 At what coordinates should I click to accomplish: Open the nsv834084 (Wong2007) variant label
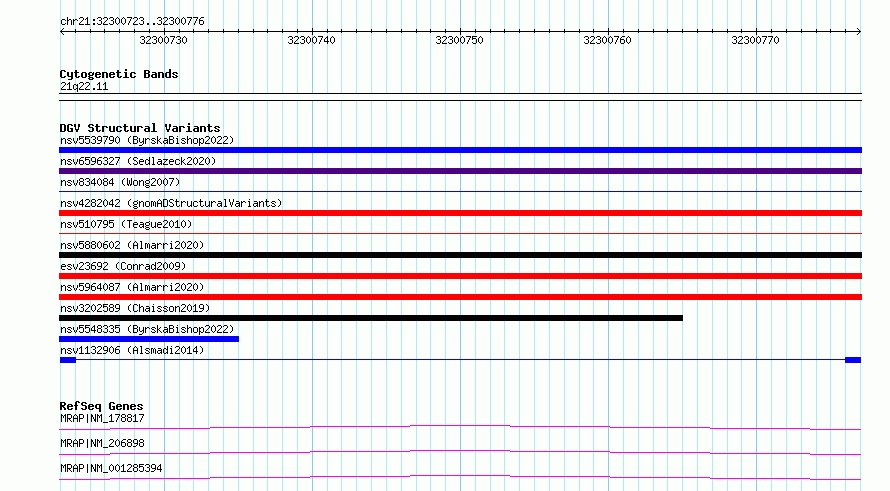[x=120, y=182]
